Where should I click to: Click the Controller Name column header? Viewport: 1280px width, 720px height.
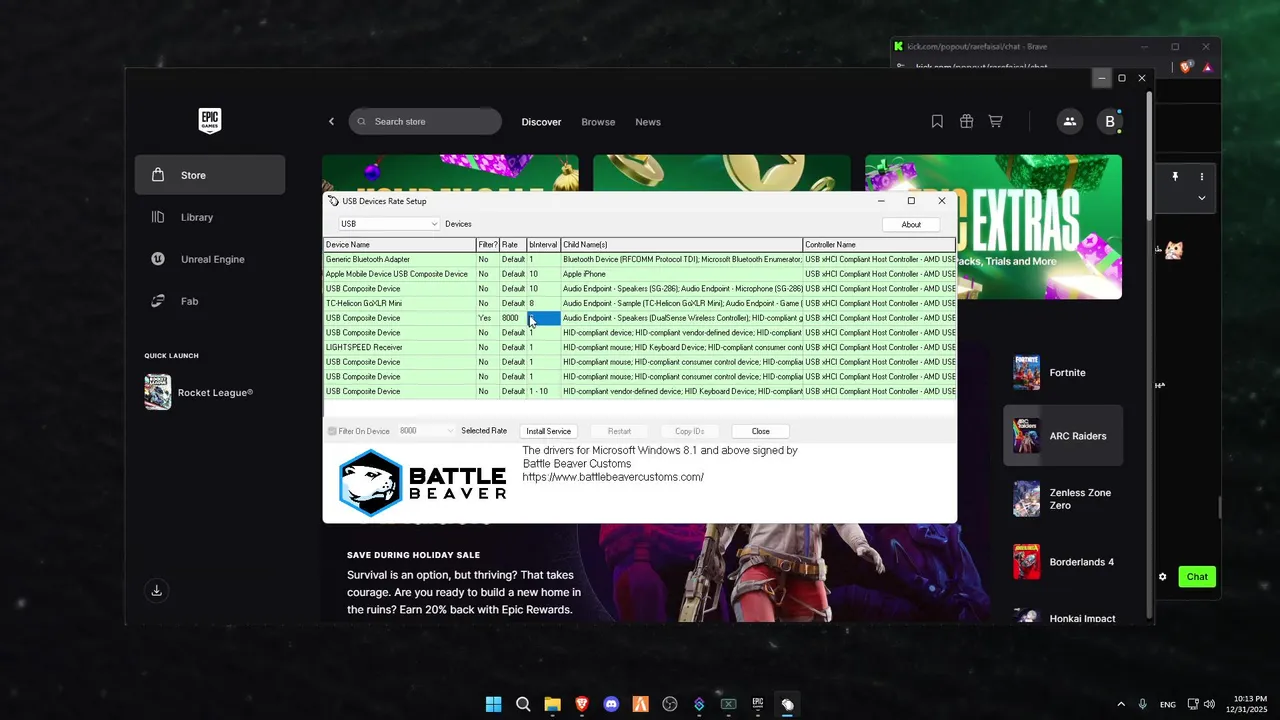click(x=880, y=245)
